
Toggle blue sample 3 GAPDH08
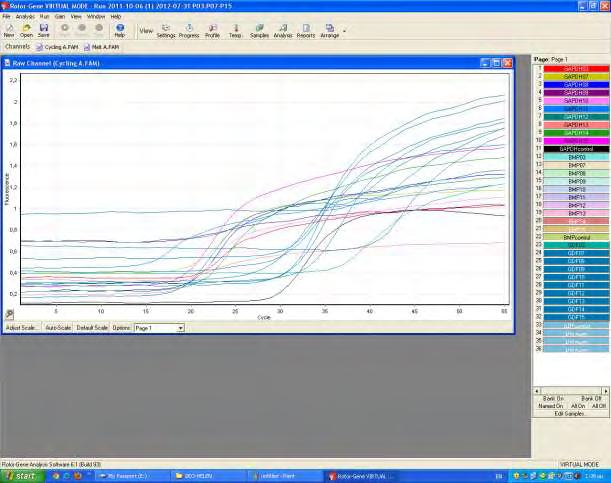pyautogui.click(x=576, y=85)
